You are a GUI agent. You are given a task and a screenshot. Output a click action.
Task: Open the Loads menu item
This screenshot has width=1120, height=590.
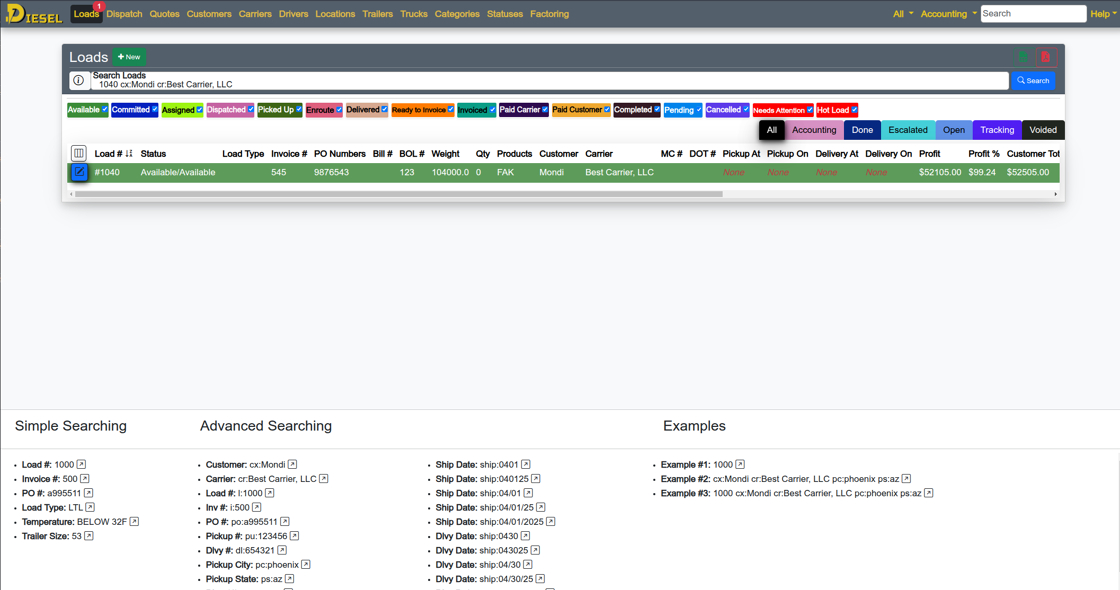(86, 14)
